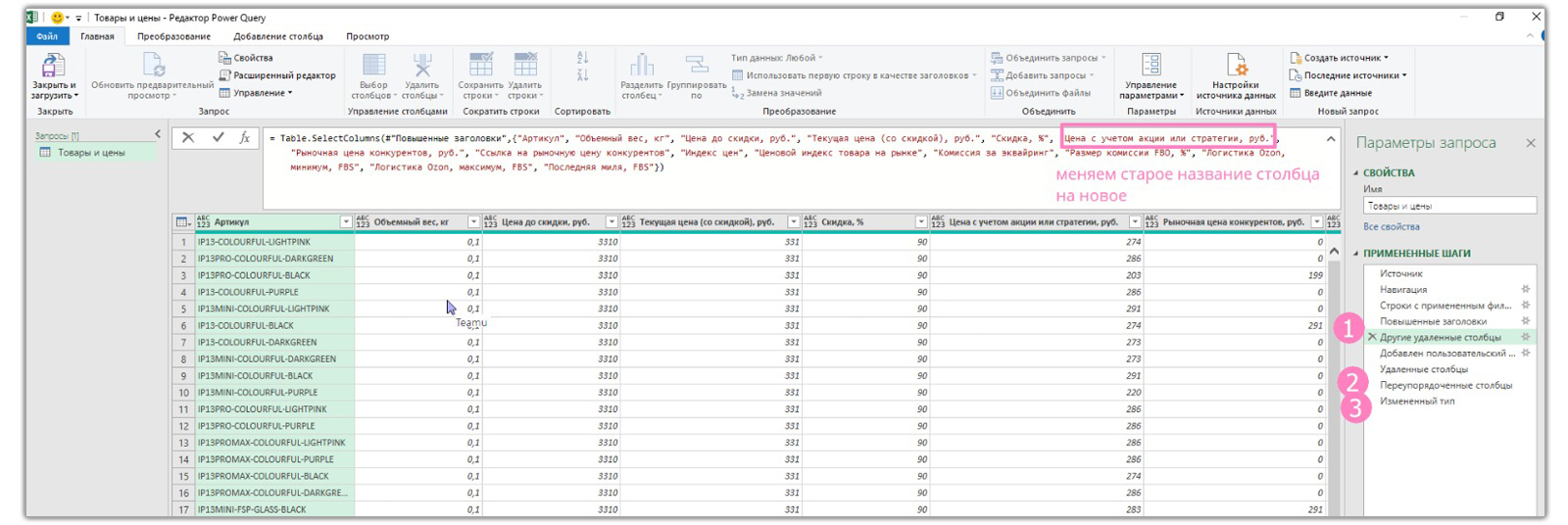Sort ascending with the A-Z icon
The height and width of the screenshot is (525, 1568).
583,58
